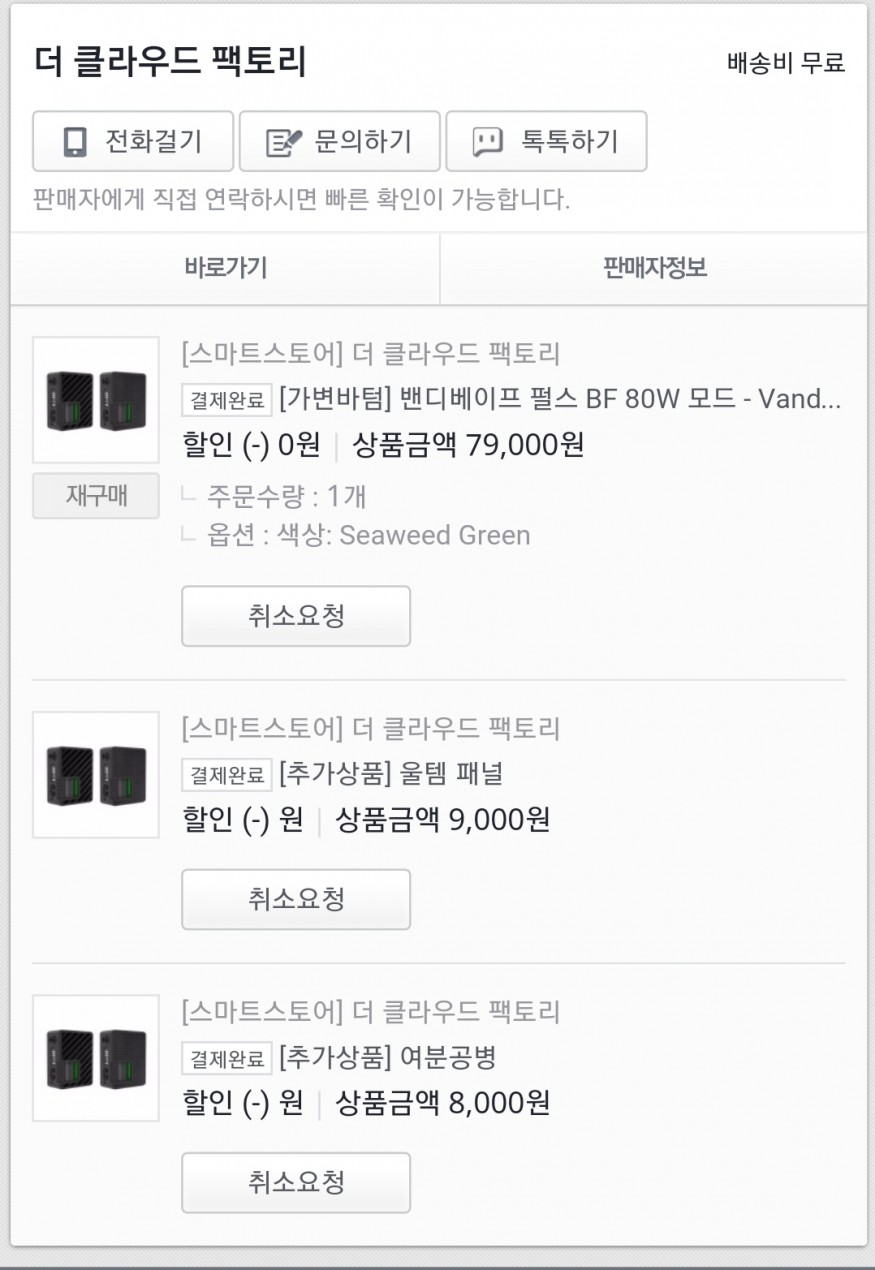The width and height of the screenshot is (875, 1270).
Task: Open the 울템 패널 product thumbnail
Action: (x=96, y=775)
